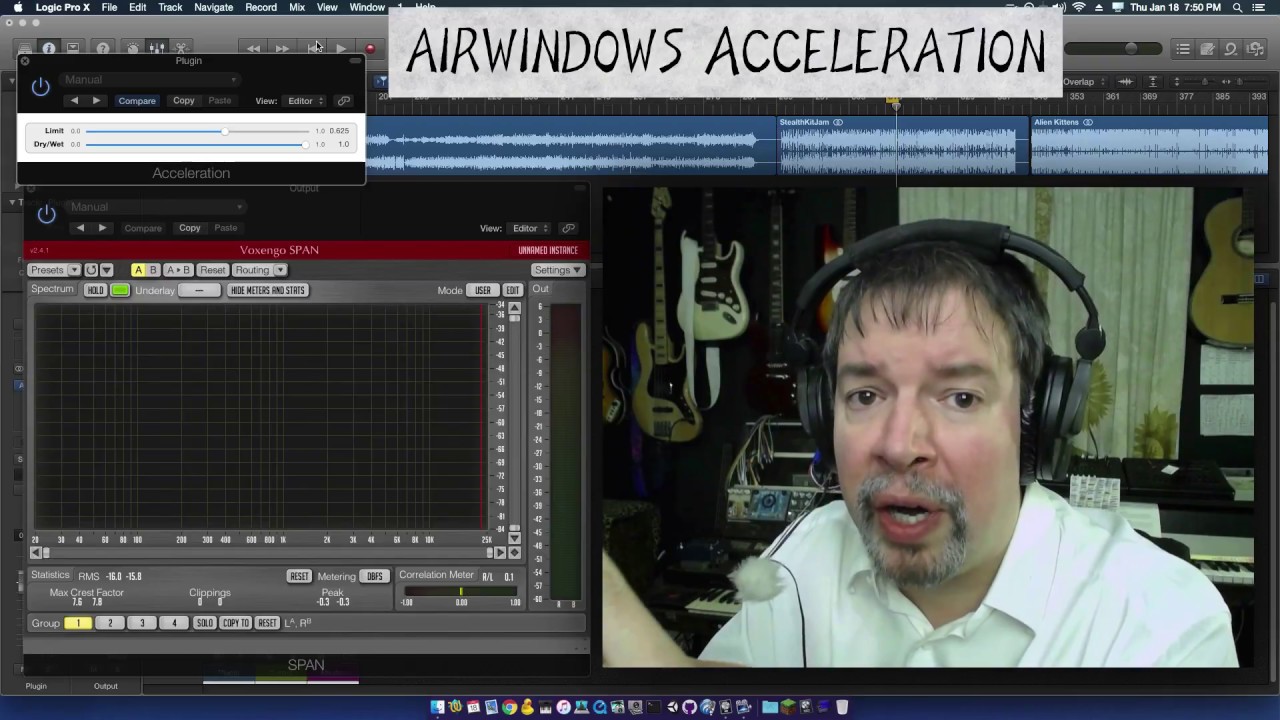
Task: Open the Record menu
Action: point(261,7)
